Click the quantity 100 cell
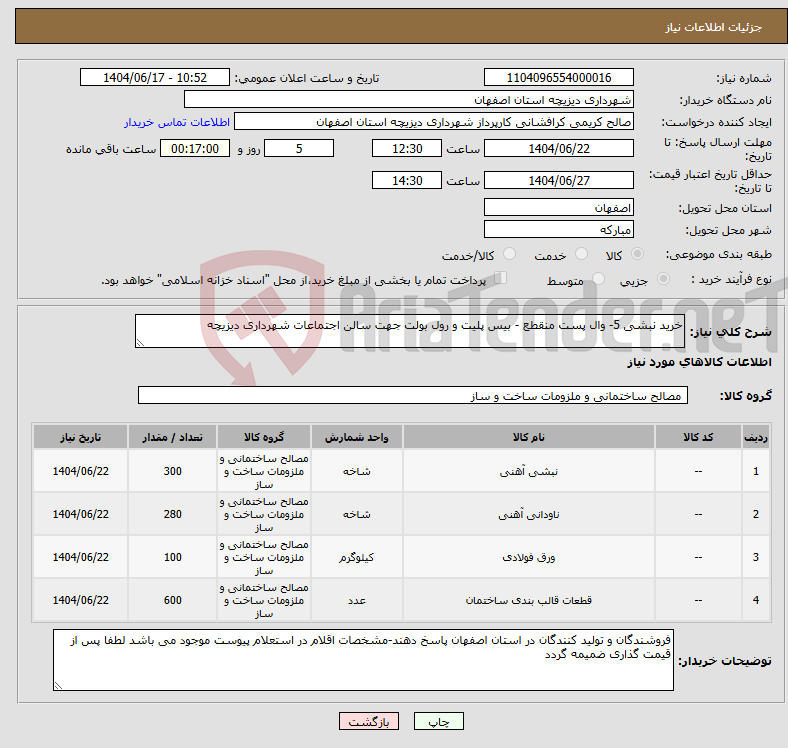The width and height of the screenshot is (788, 748). [172, 557]
